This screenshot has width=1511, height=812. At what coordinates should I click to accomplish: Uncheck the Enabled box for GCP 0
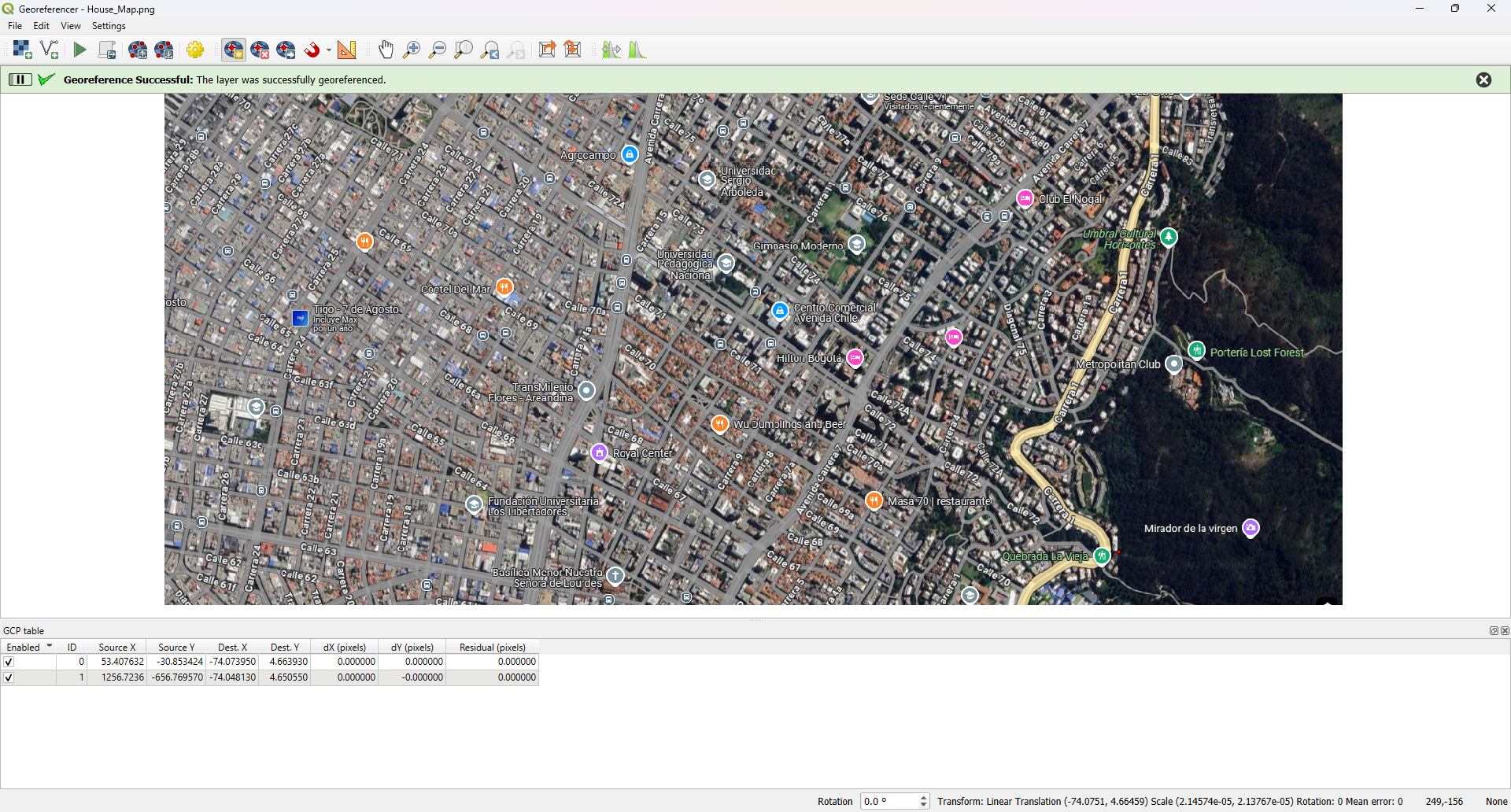9,663
